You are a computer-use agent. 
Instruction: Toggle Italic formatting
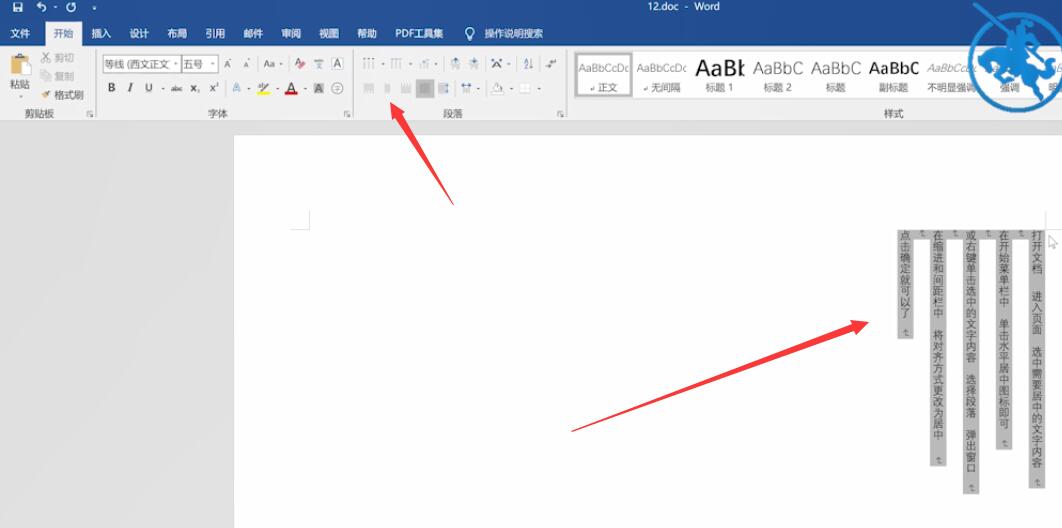click(129, 88)
